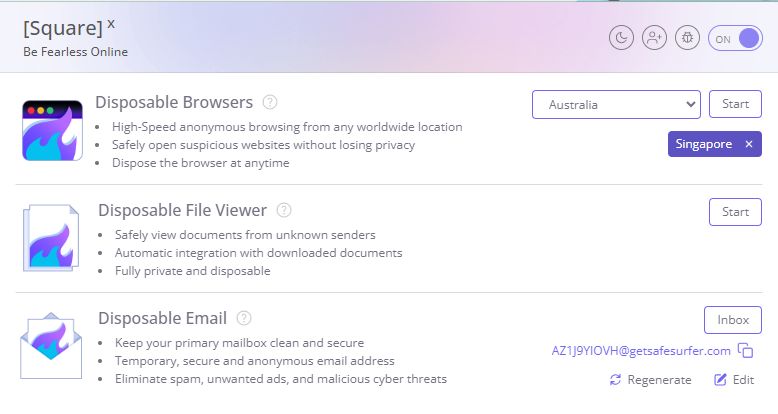778x414 pixels.
Task: Open the running Singapore browser
Action: [704, 144]
